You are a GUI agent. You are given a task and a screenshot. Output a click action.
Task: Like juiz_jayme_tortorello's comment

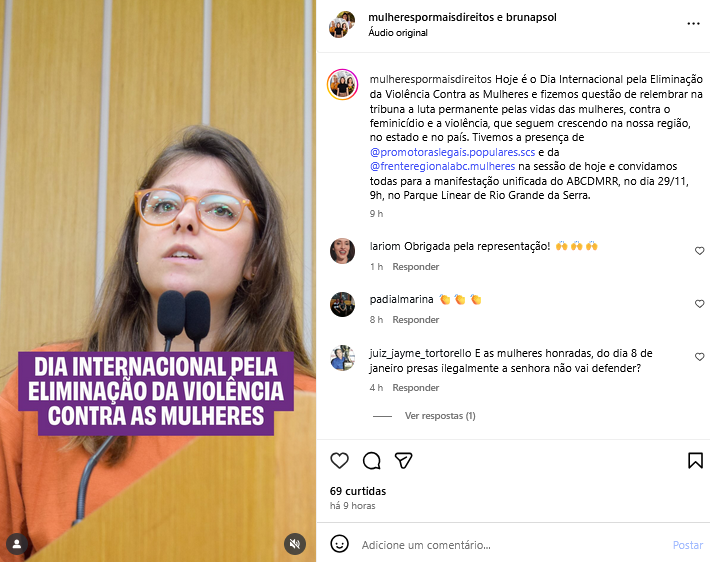pyautogui.click(x=700, y=356)
